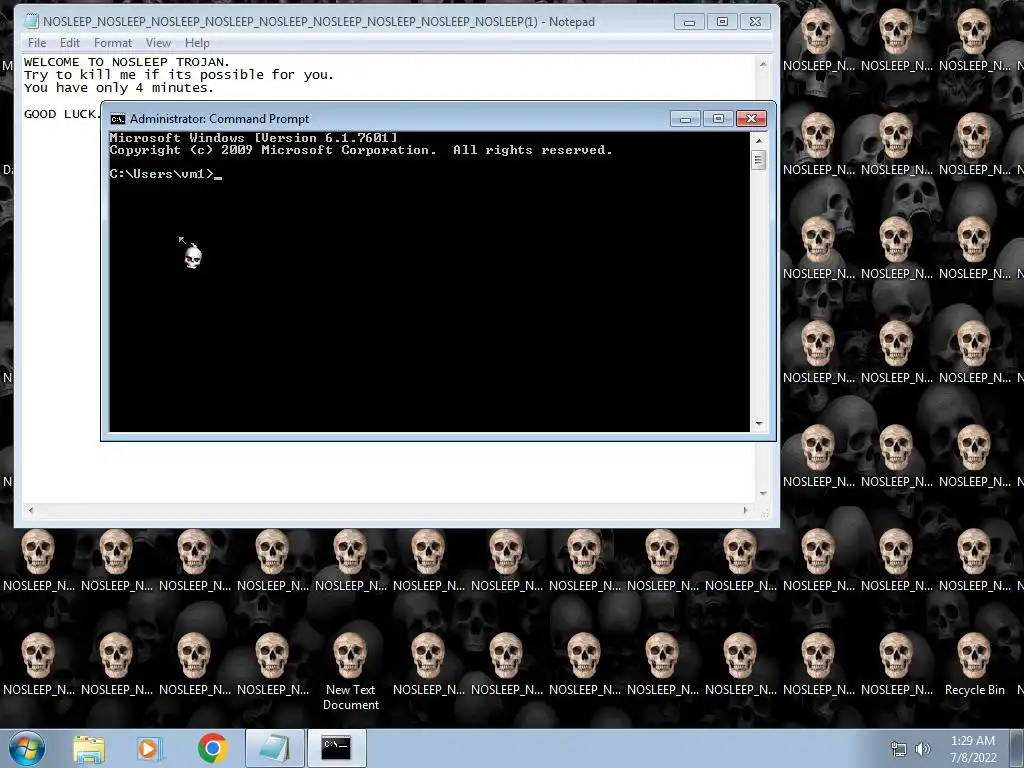Select the Command Prompt taskbar button
Viewport: 1024px width, 768px height.
pyautogui.click(x=336, y=748)
